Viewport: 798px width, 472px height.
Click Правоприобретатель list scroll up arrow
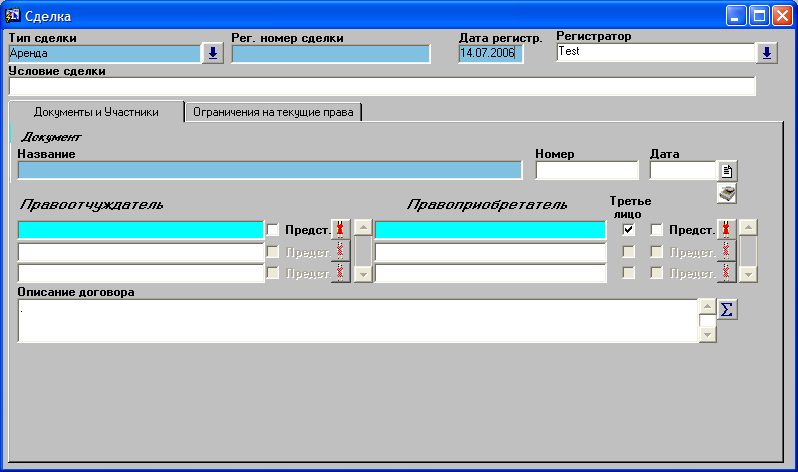(748, 227)
